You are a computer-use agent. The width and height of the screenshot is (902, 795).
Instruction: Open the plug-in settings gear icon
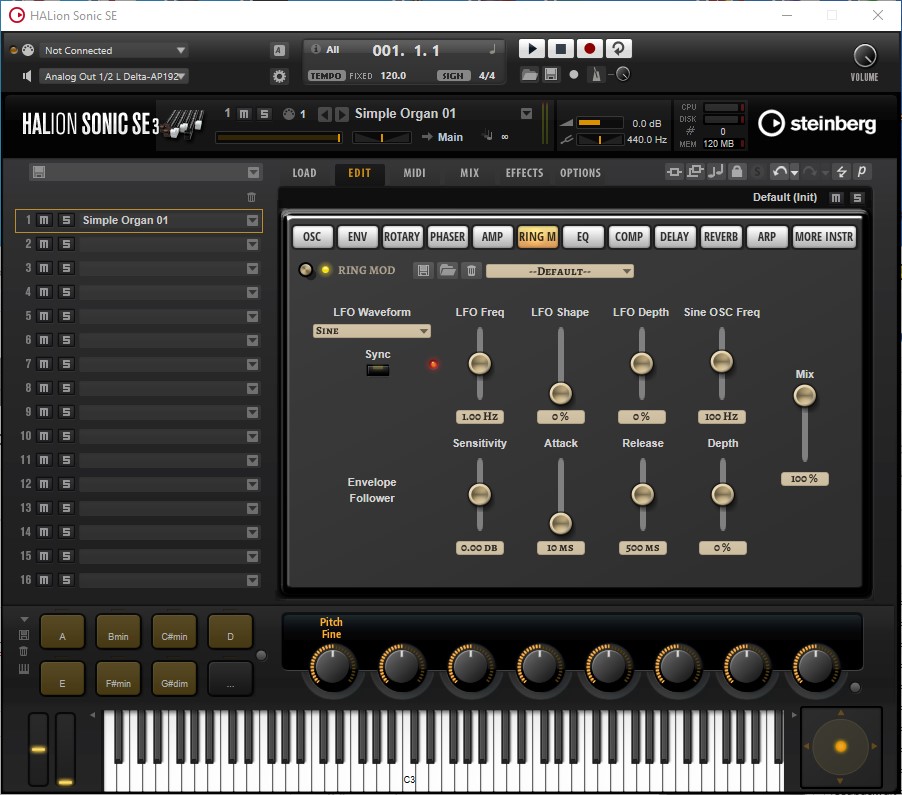point(279,76)
